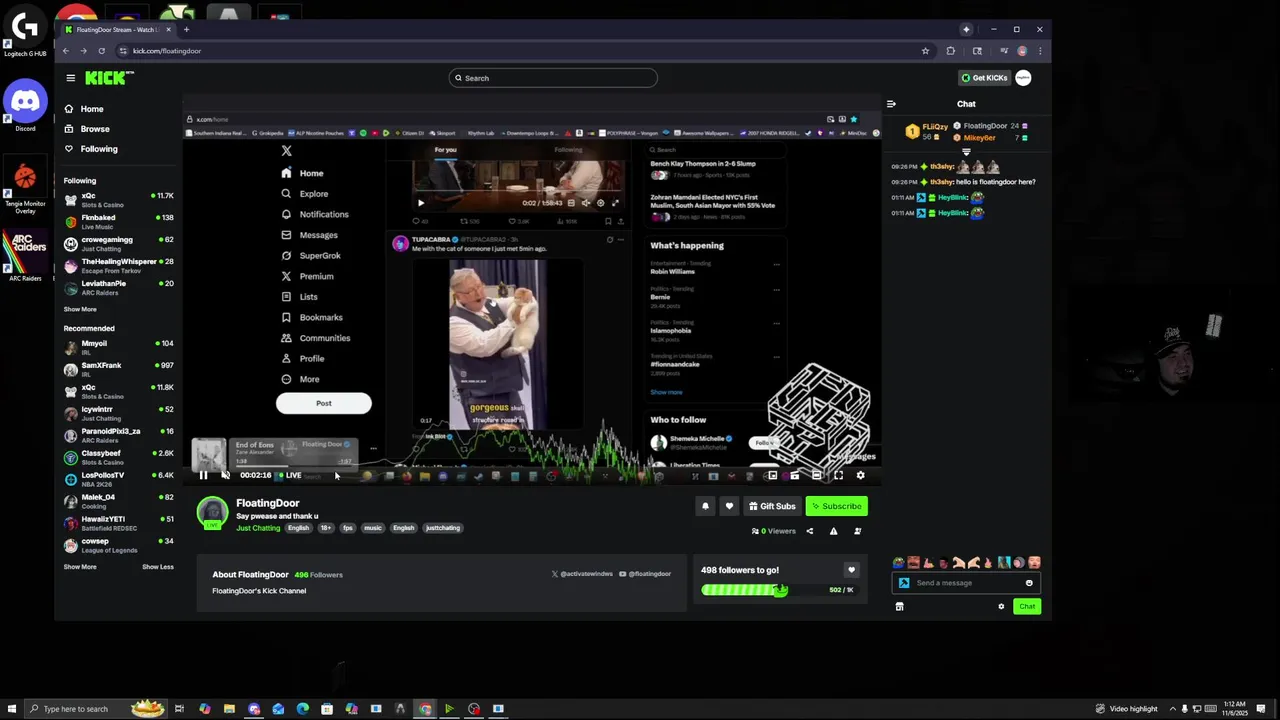The image size is (1280, 720).
Task: Open the video player settings gear
Action: [x=860, y=475]
